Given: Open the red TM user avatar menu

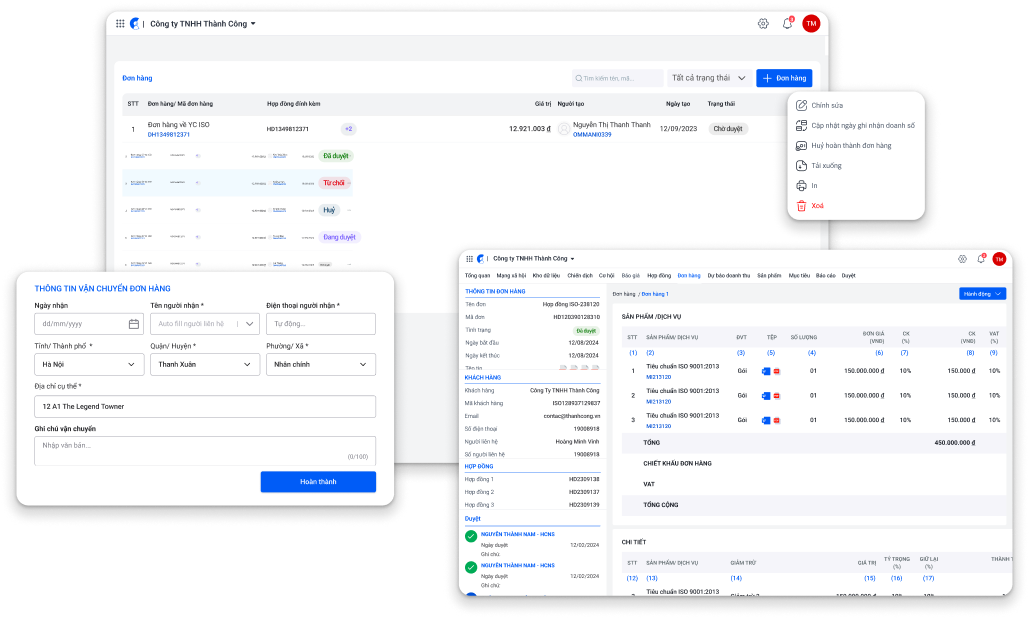Looking at the screenshot, I should [811, 24].
